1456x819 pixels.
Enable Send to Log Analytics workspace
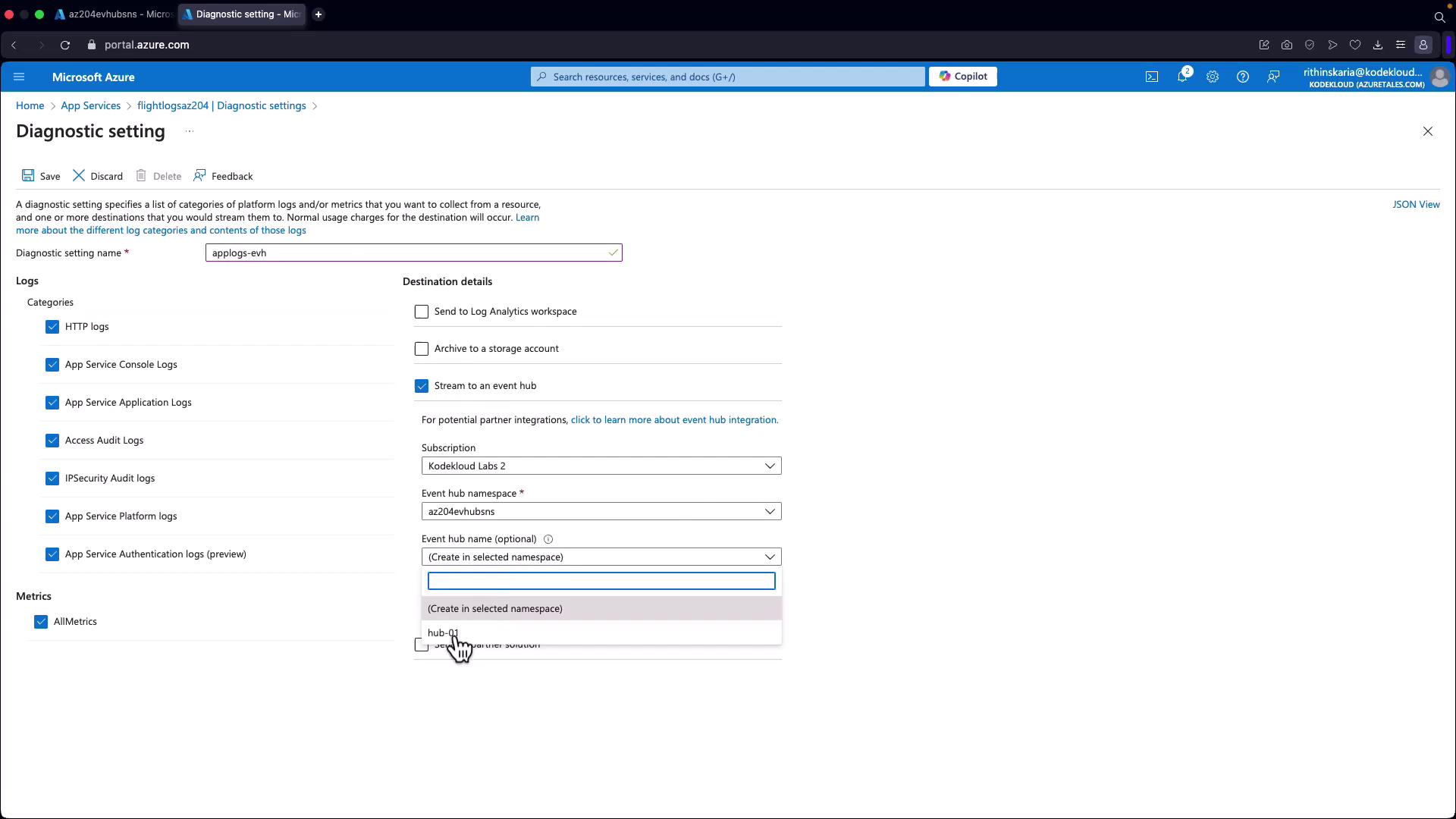[422, 312]
